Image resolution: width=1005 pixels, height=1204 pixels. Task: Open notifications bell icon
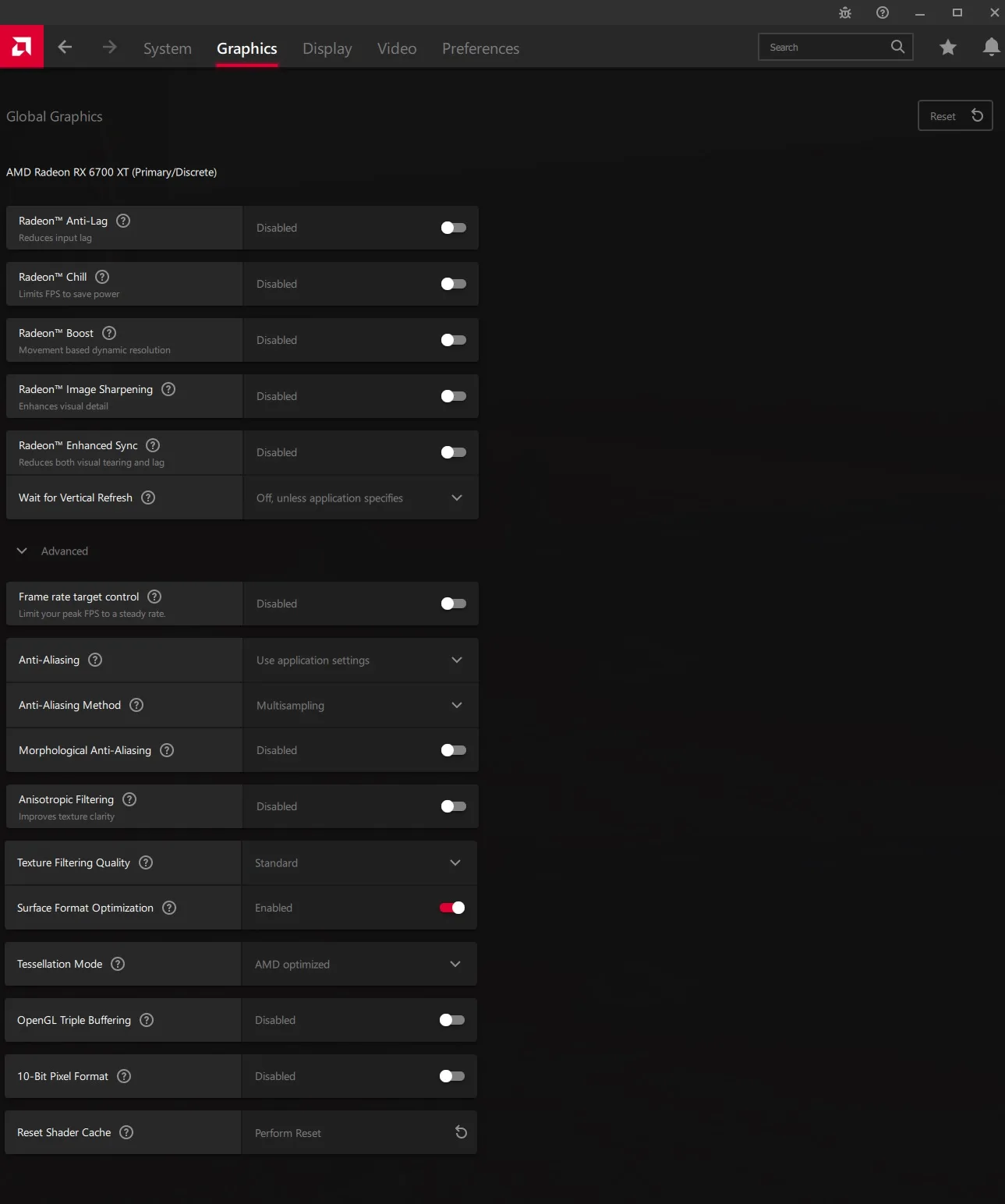[991, 48]
